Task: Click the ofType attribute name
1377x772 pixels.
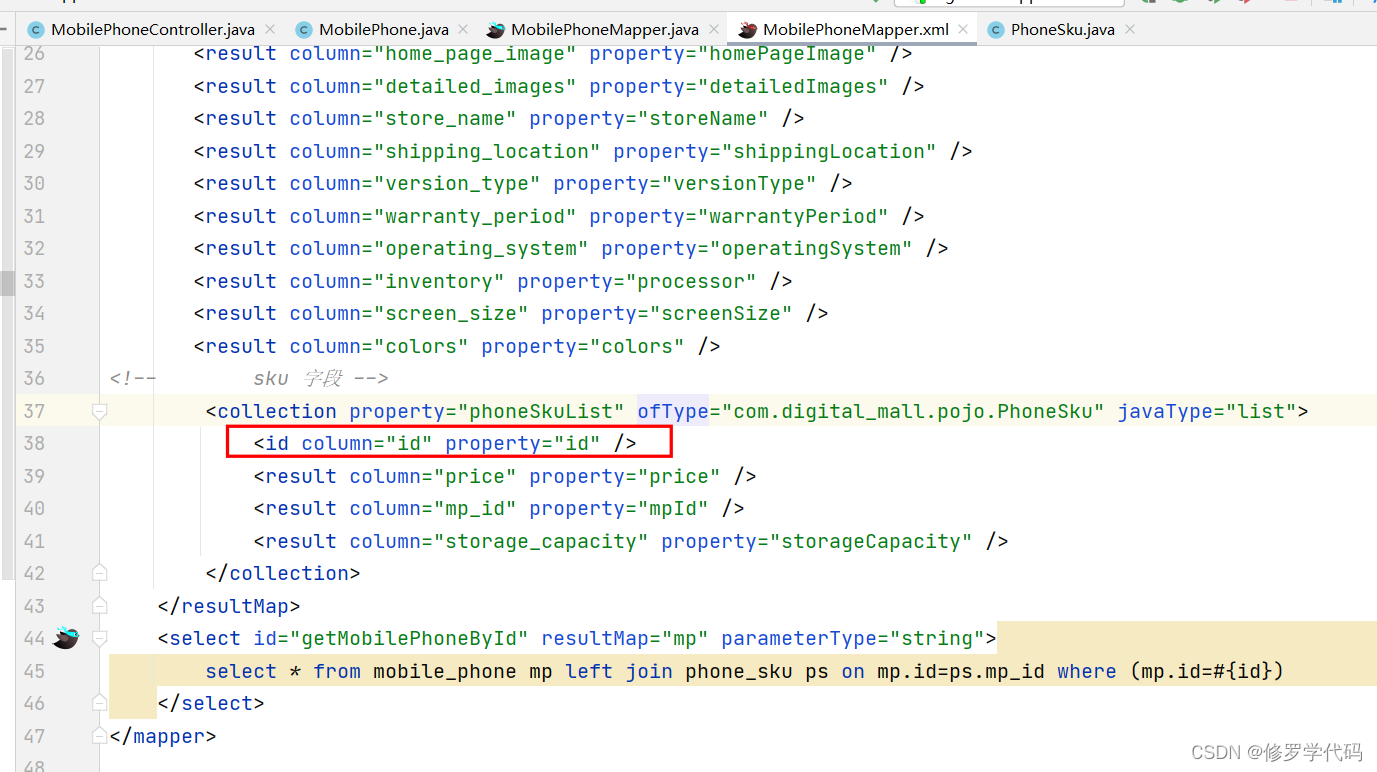Action: (x=673, y=411)
